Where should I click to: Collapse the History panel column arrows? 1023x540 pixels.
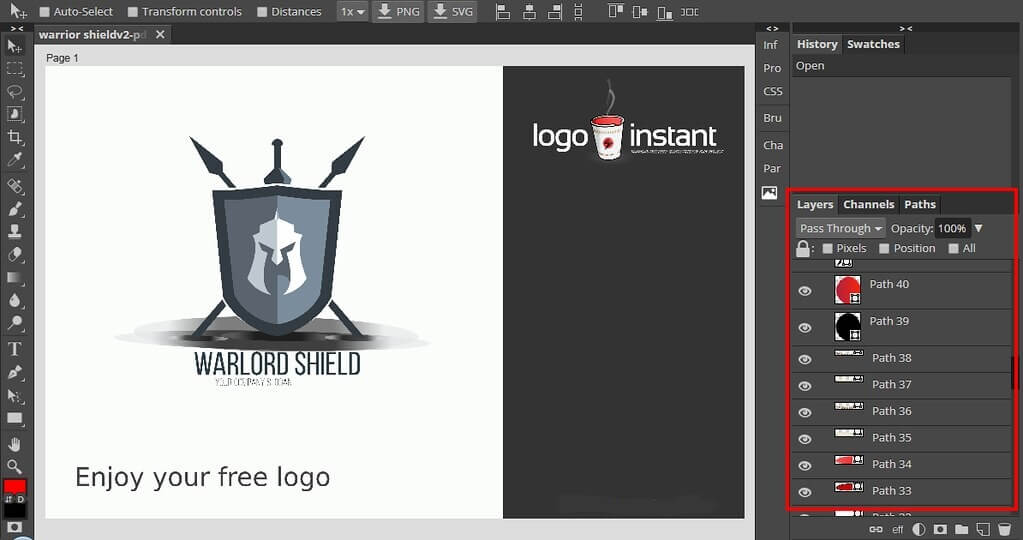tap(906, 29)
